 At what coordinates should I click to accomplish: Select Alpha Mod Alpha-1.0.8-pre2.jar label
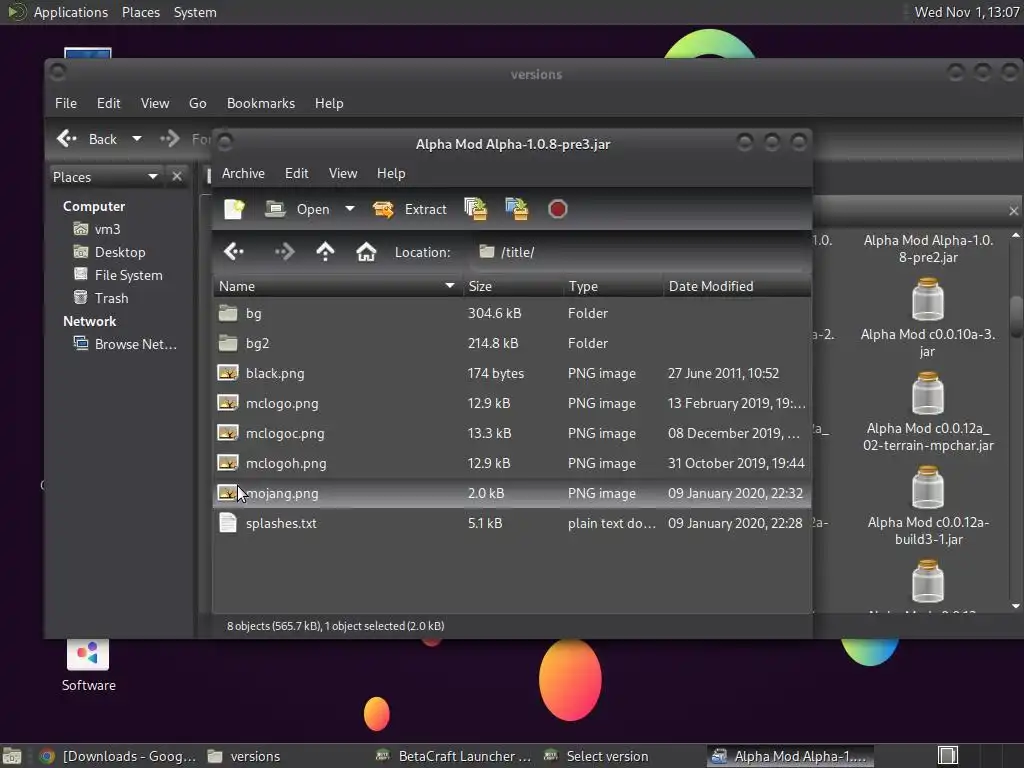tap(928, 249)
